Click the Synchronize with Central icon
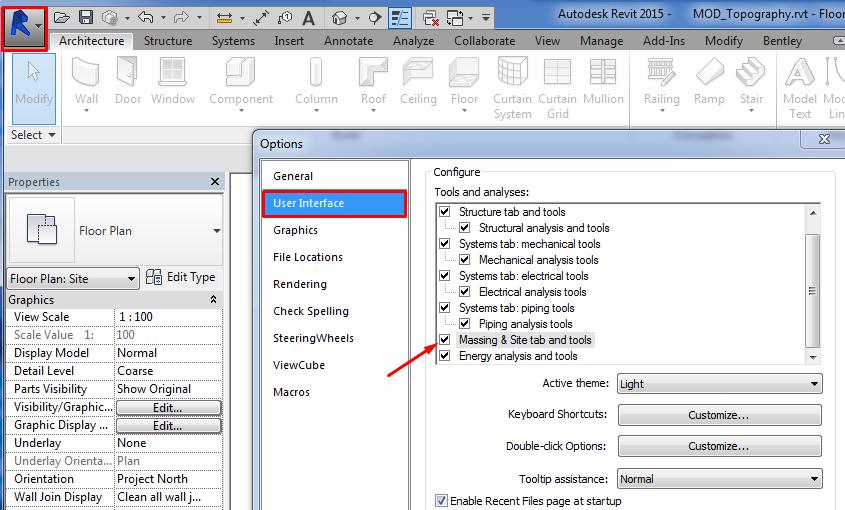845x510 pixels. pyautogui.click(x=110, y=18)
